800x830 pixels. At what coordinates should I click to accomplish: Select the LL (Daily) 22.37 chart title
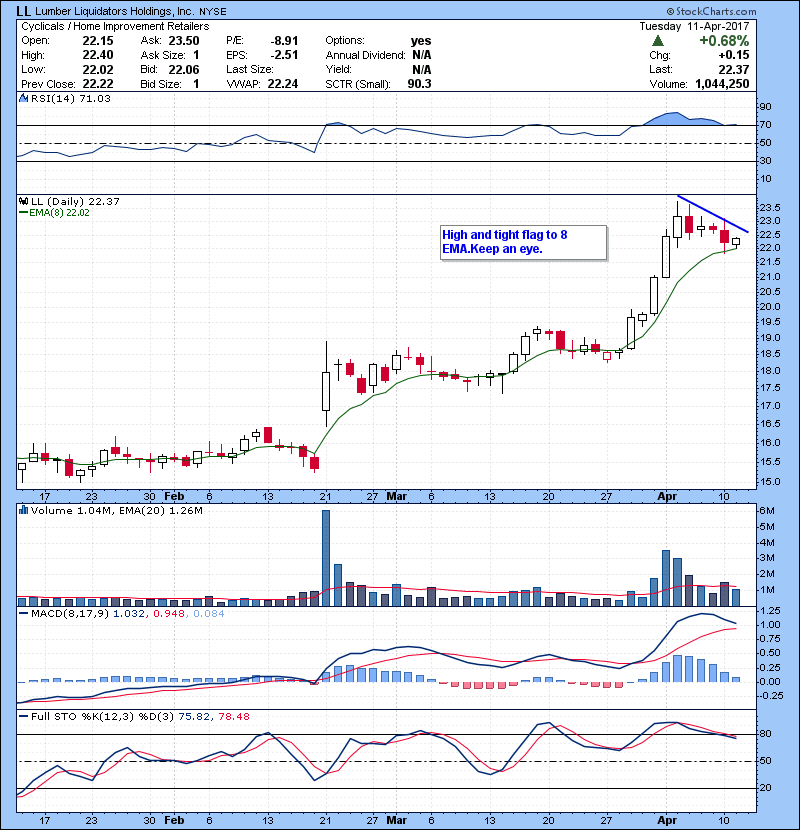pos(75,201)
